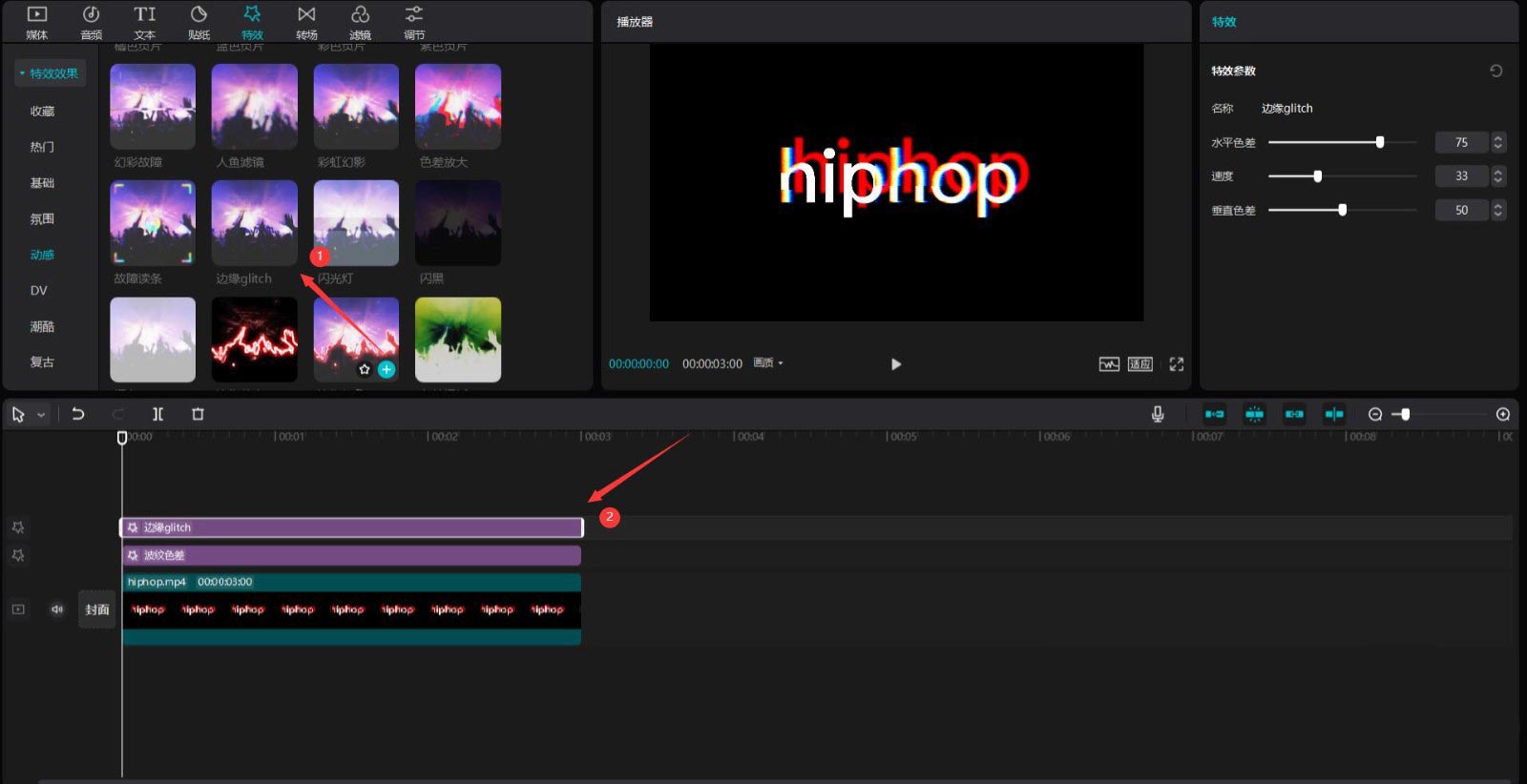Enter fullscreen preview mode
1527x784 pixels.
(x=1176, y=364)
